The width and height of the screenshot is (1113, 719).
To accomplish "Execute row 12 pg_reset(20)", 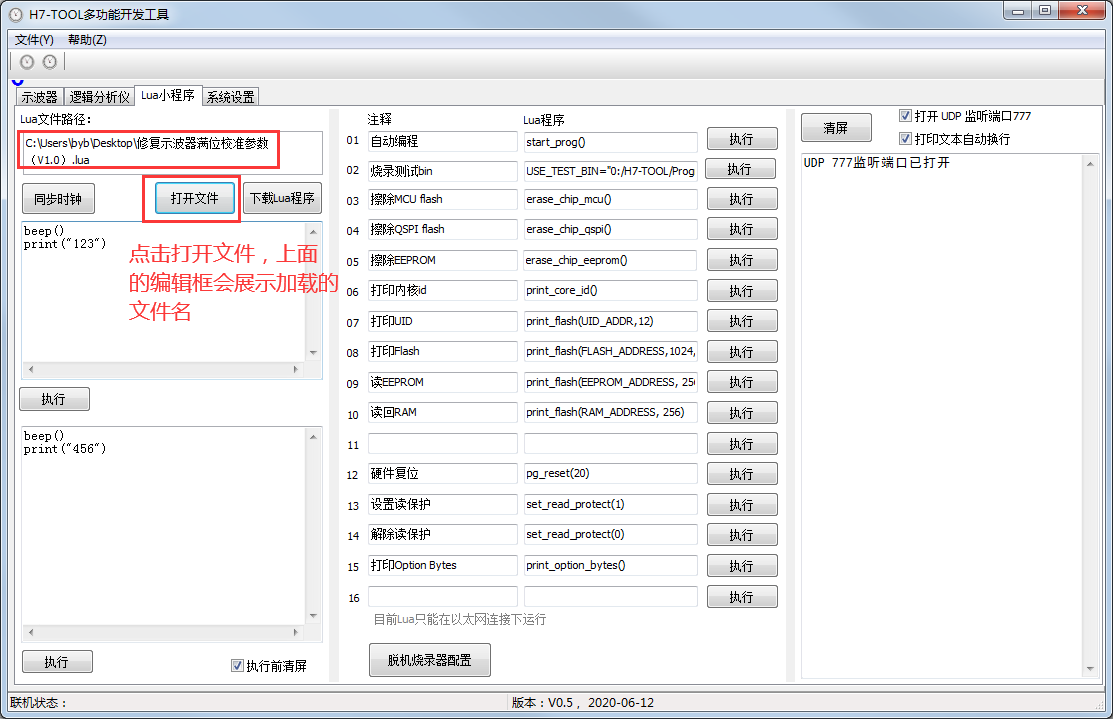I will (742, 473).
